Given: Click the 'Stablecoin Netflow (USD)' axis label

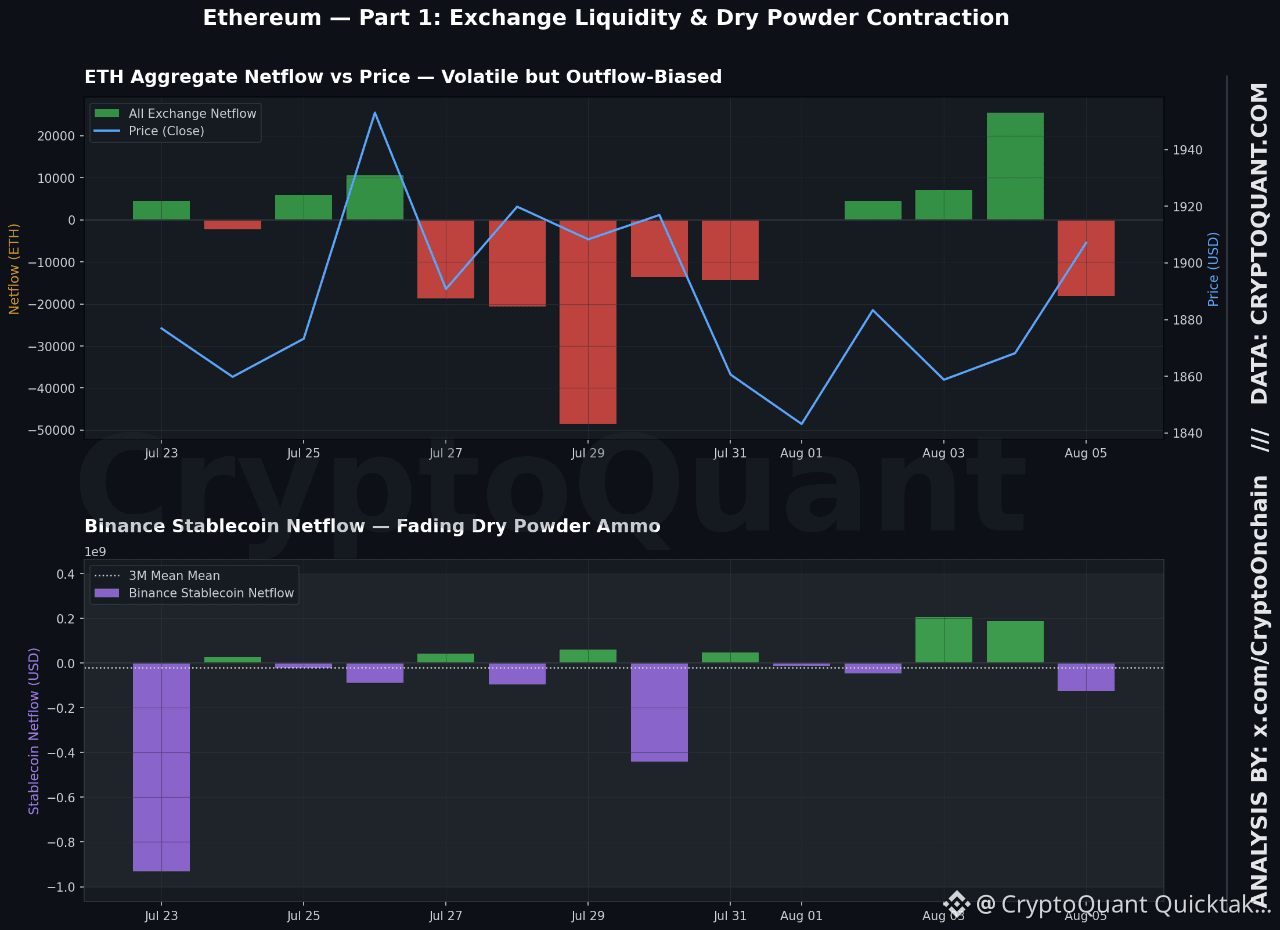Looking at the screenshot, I should tap(34, 730).
